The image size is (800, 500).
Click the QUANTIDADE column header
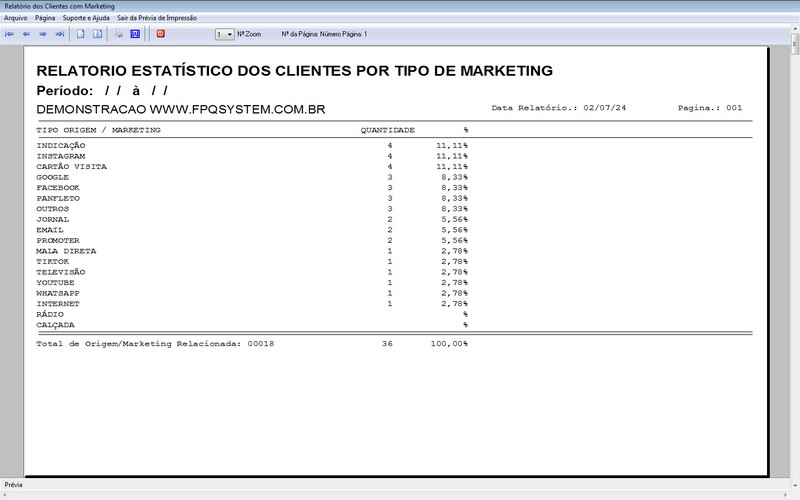pyautogui.click(x=388, y=131)
